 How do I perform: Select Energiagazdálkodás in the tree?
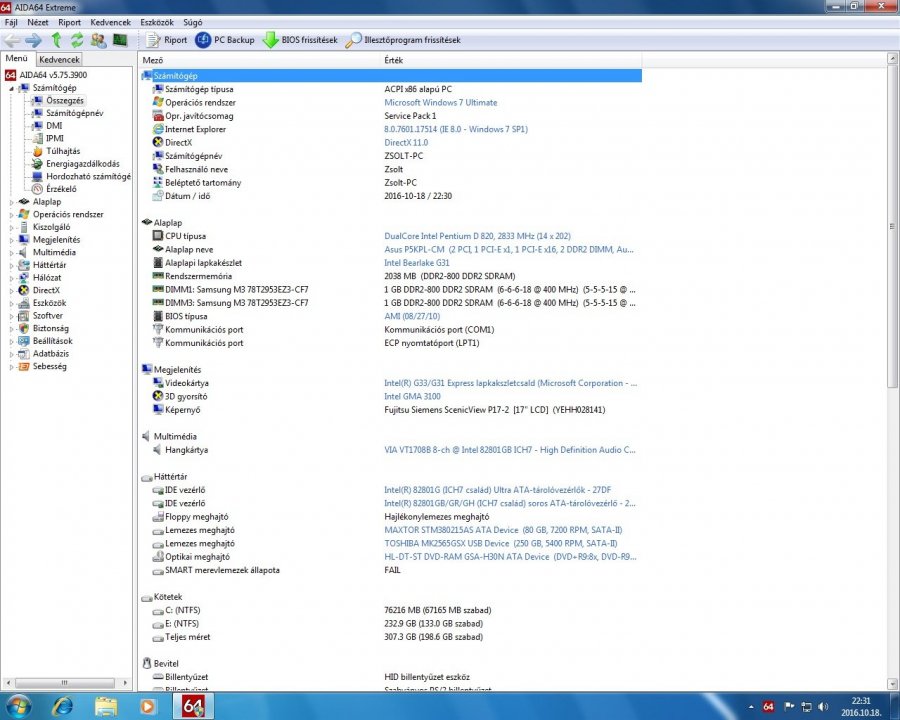83,164
